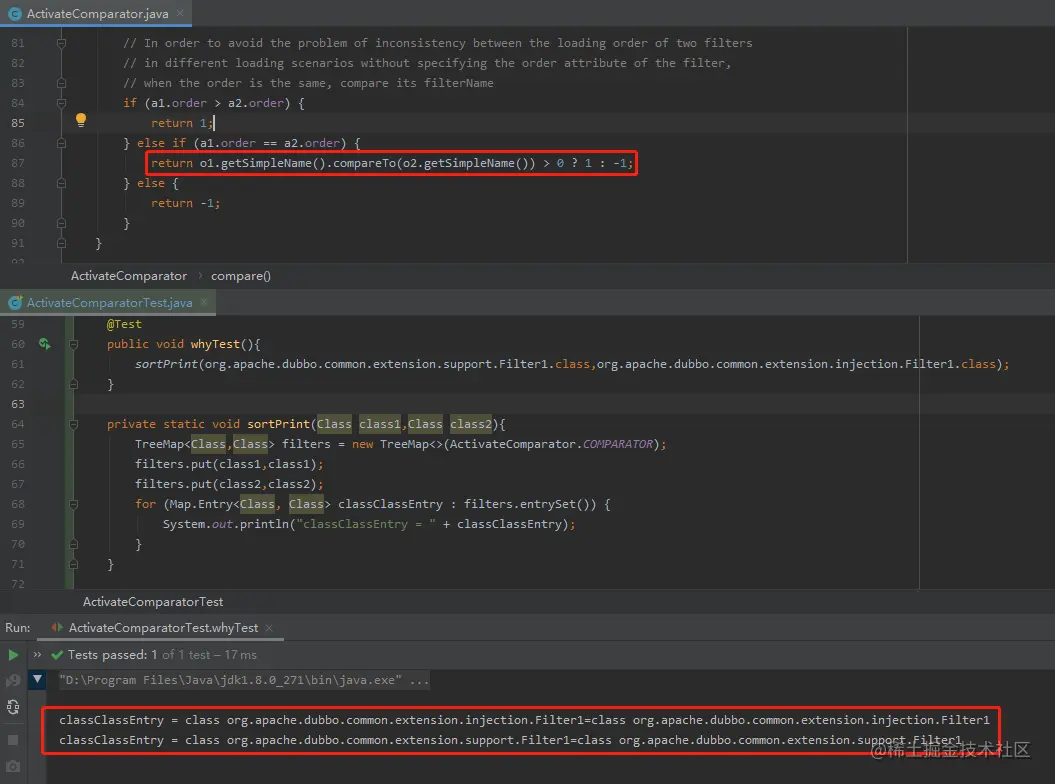Rerun the test with the green play icon
The width and height of the screenshot is (1055, 784).
(13, 655)
